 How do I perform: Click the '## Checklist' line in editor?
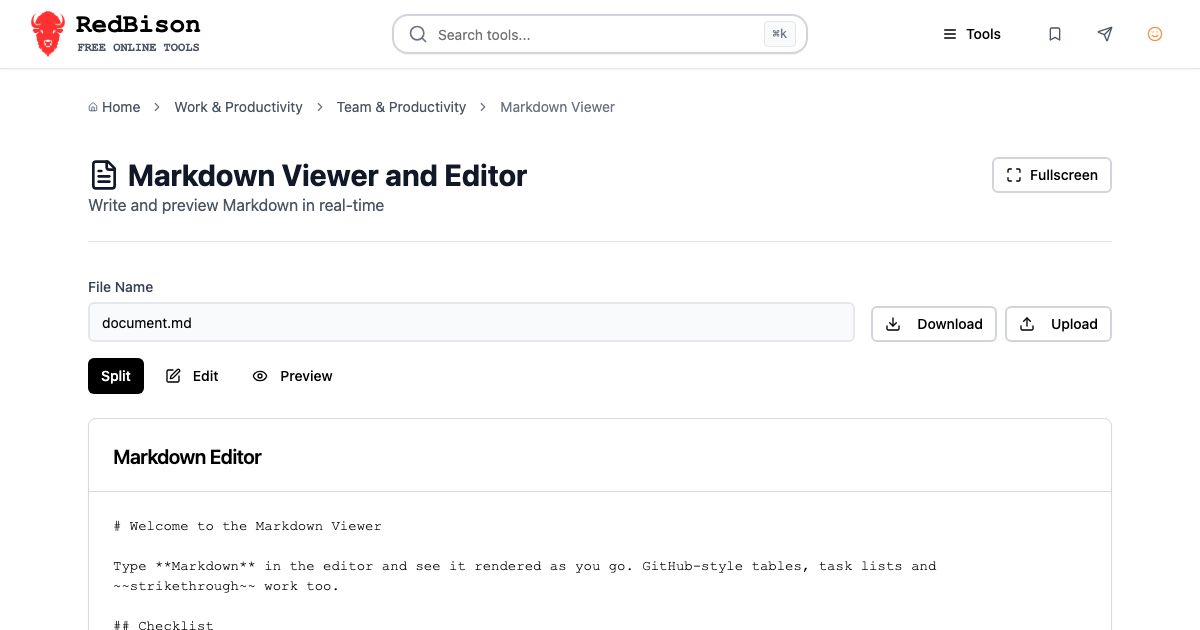coord(163,626)
